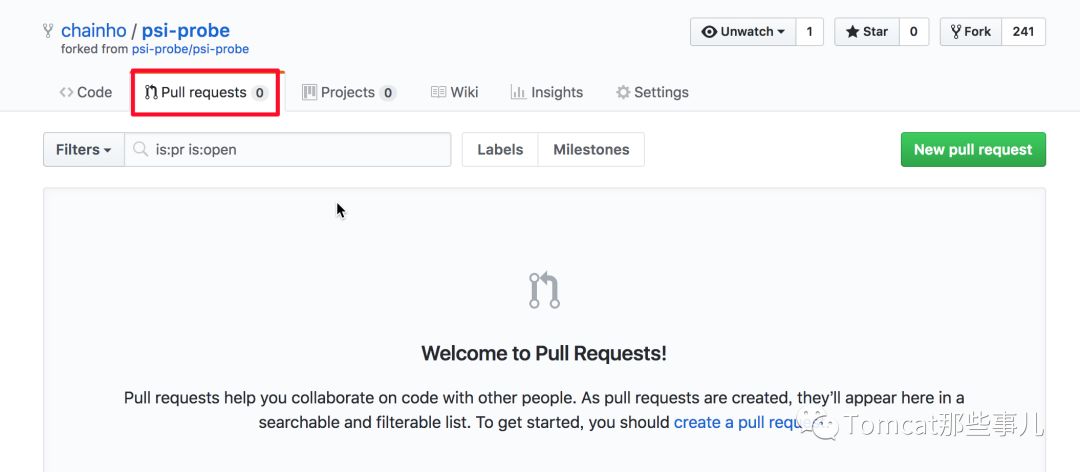Click the Settings gear icon
This screenshot has width=1080, height=472.
(x=623, y=92)
